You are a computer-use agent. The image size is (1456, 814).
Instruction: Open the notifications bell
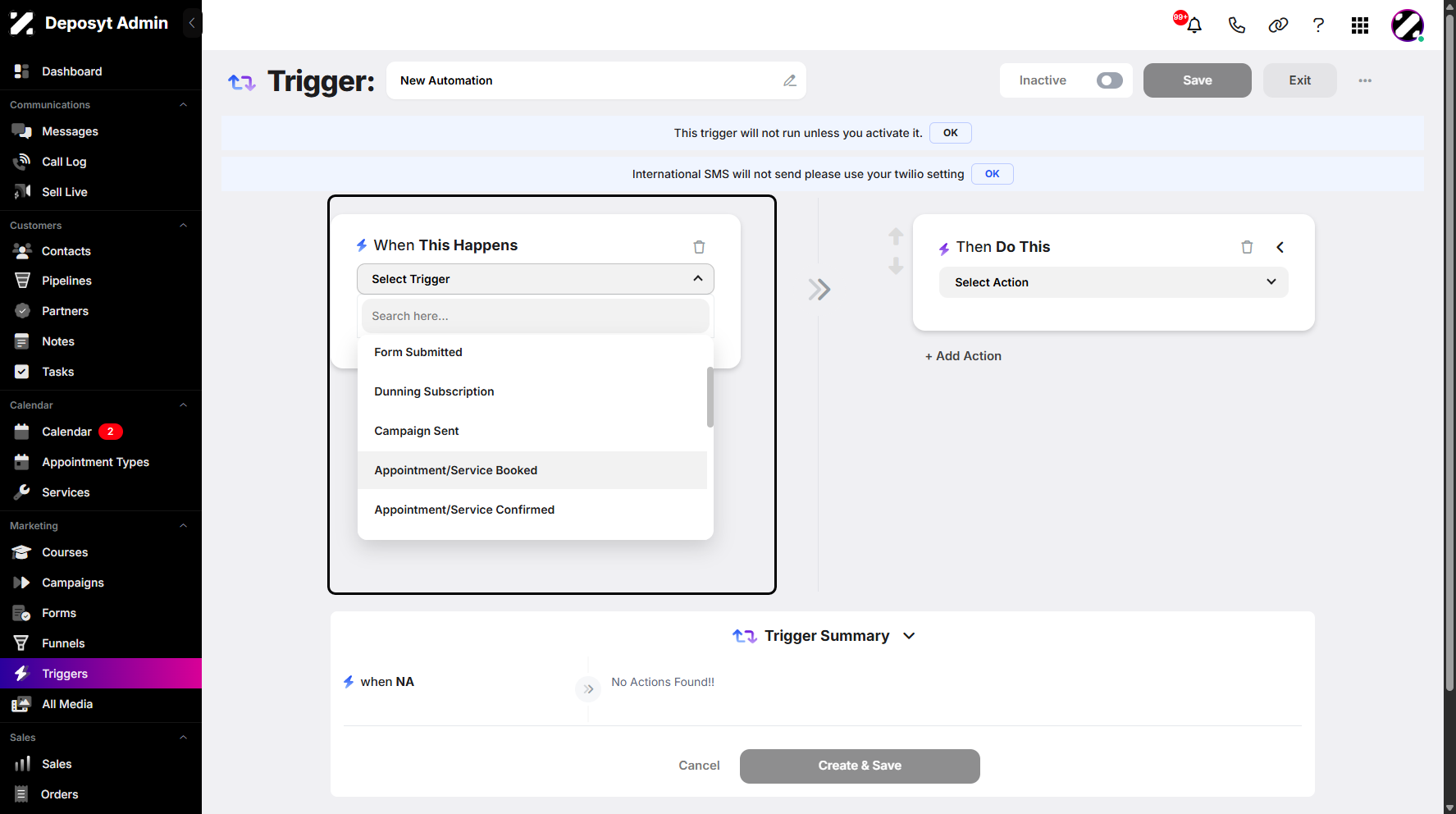point(1194,25)
